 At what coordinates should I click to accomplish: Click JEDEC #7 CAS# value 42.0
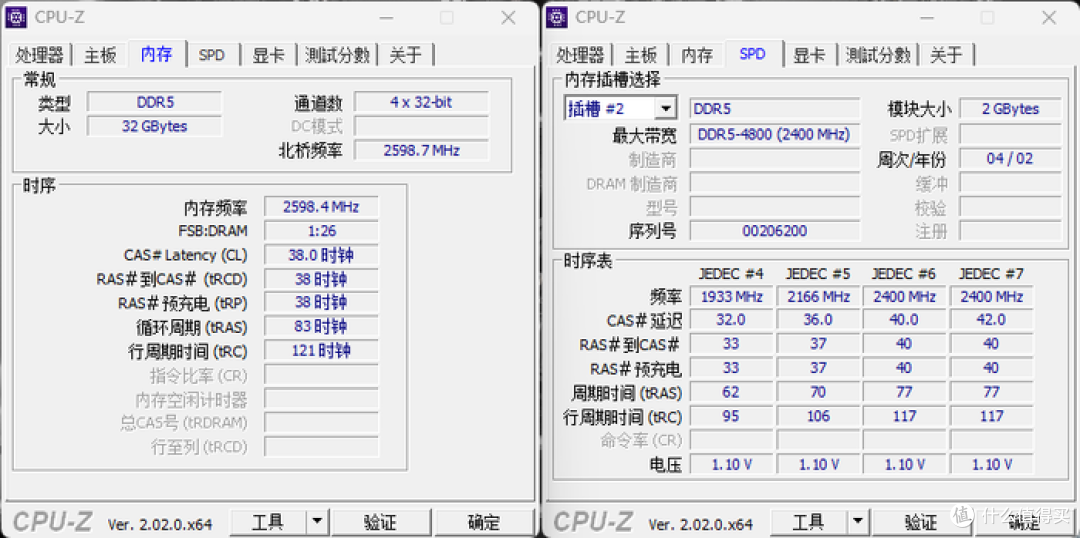991,320
